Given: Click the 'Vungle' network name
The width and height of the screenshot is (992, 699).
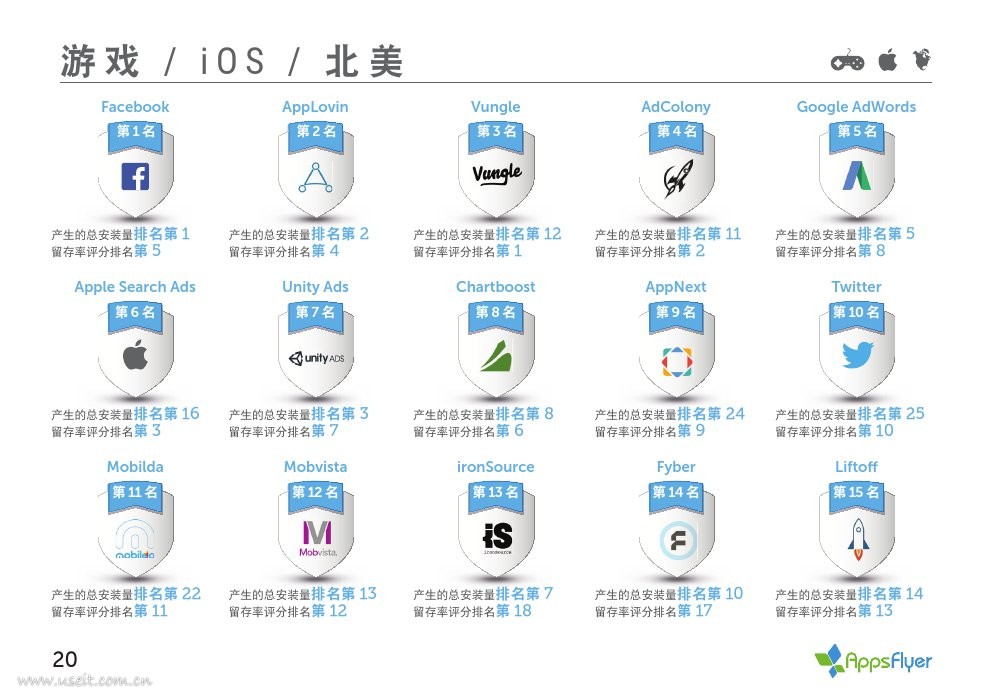Looking at the screenshot, I should [x=495, y=107].
